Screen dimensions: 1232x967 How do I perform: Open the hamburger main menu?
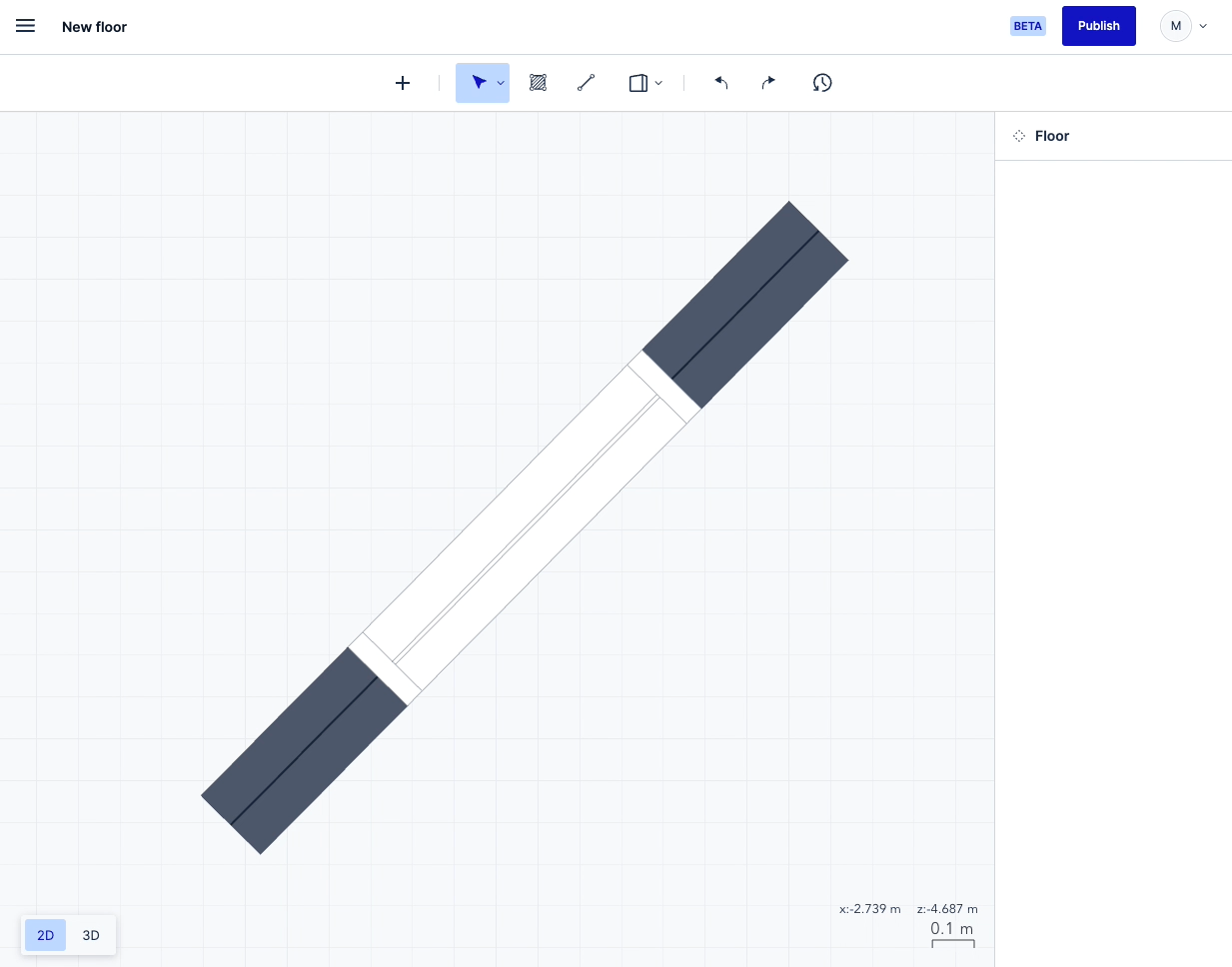pos(26,26)
